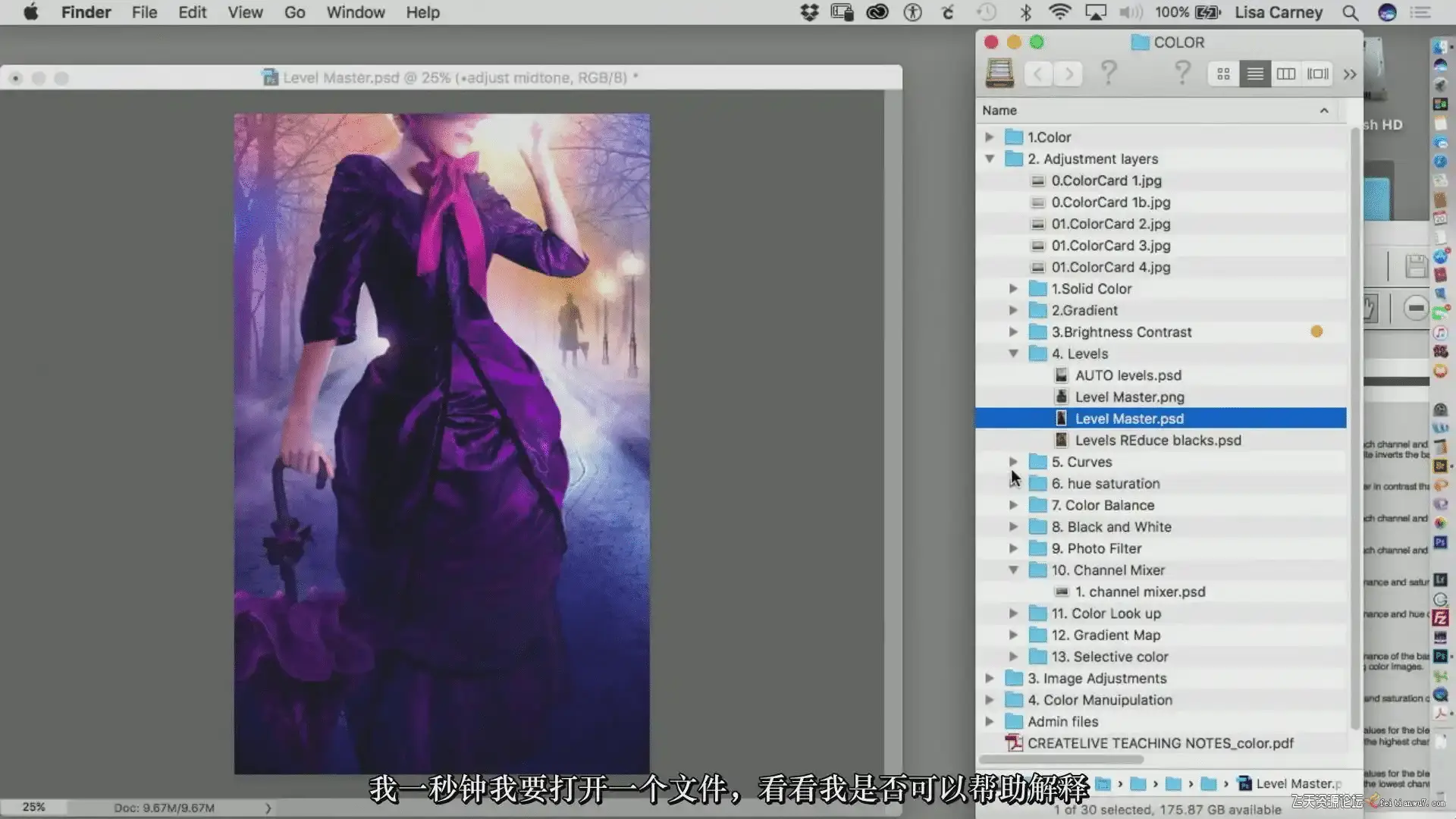This screenshot has height=819, width=1456.
Task: Open the Go menu
Action: tap(294, 12)
